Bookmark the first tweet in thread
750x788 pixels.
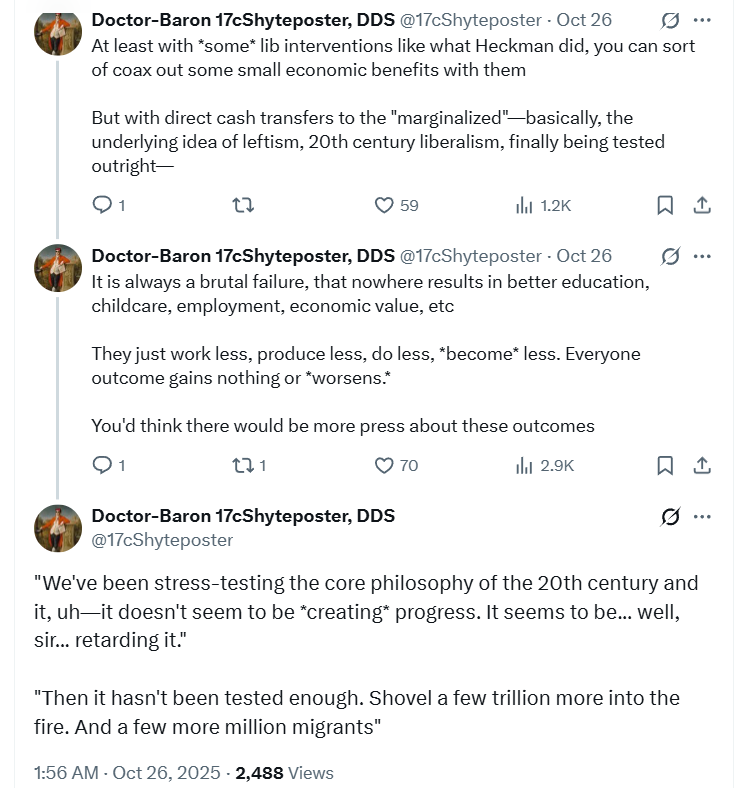(x=665, y=205)
